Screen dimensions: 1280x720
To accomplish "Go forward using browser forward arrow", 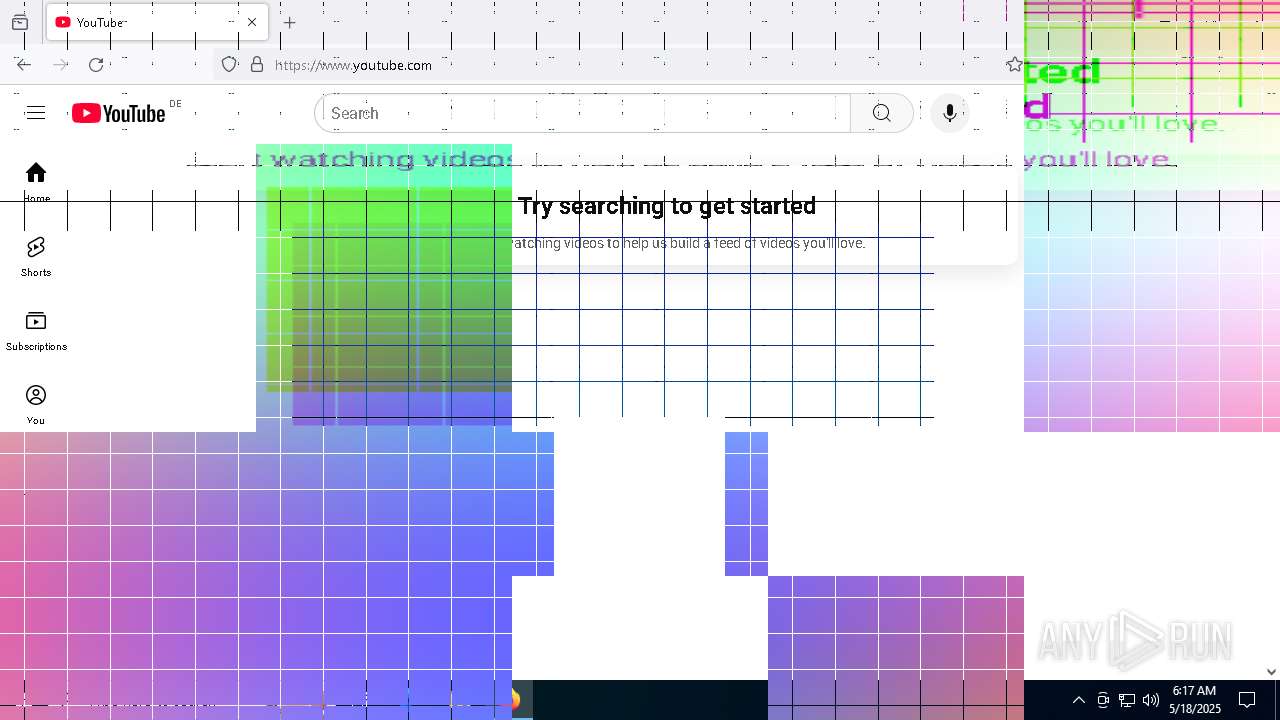I will 60,65.
